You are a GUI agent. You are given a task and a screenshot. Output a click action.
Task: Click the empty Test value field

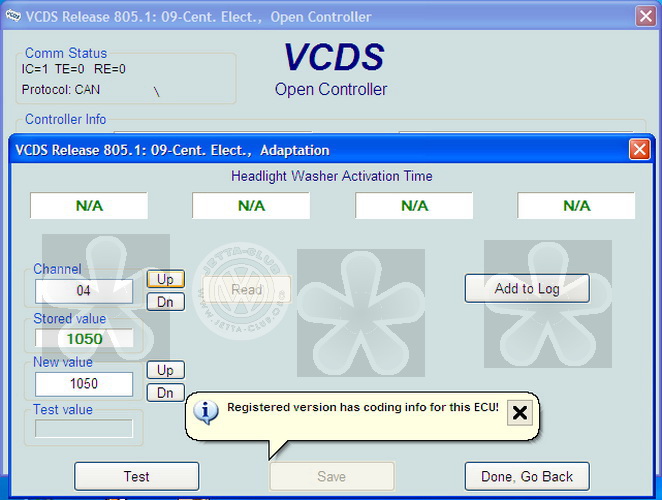point(84,429)
